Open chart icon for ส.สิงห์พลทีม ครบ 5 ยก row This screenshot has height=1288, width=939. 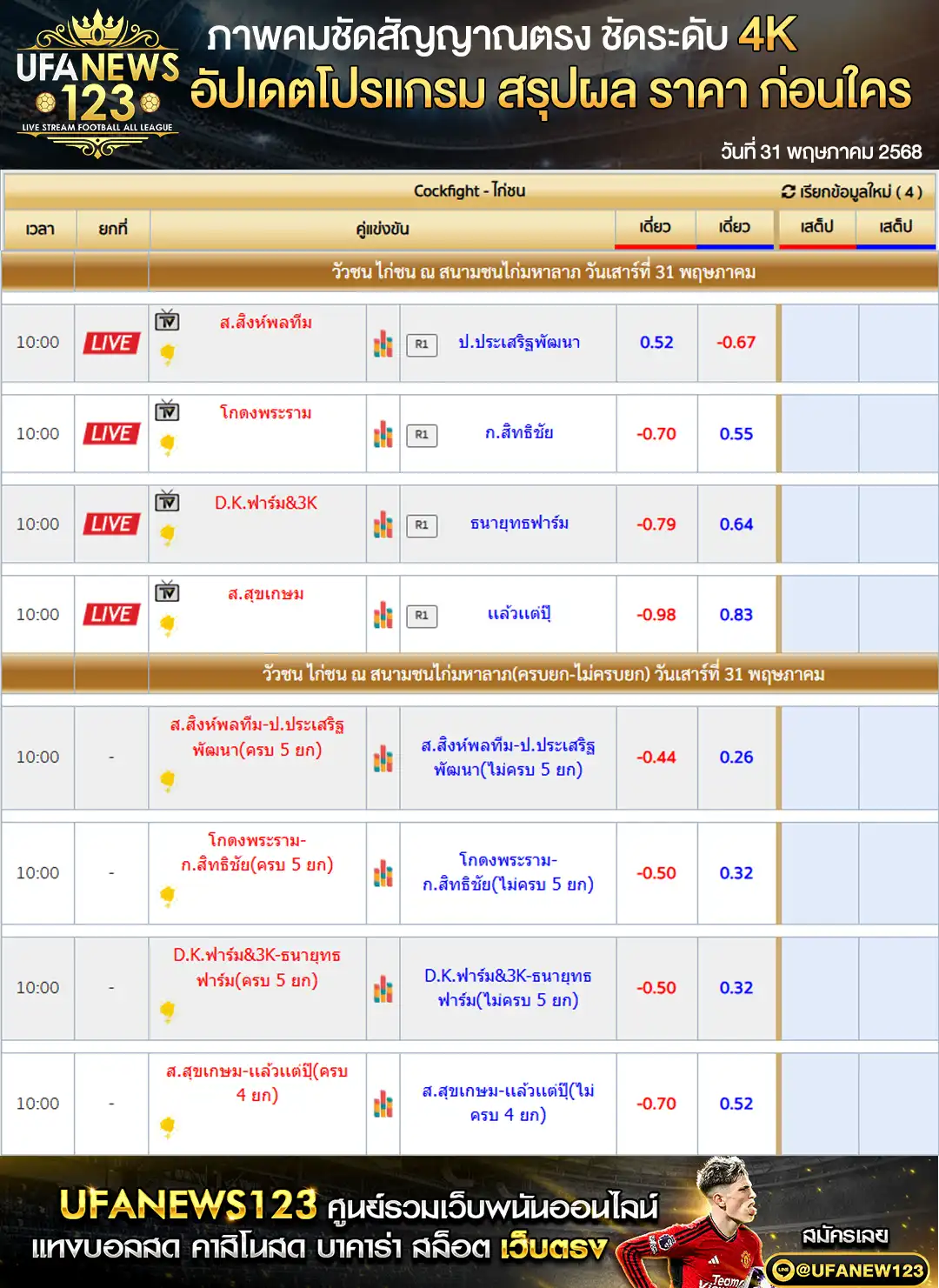click(x=383, y=758)
